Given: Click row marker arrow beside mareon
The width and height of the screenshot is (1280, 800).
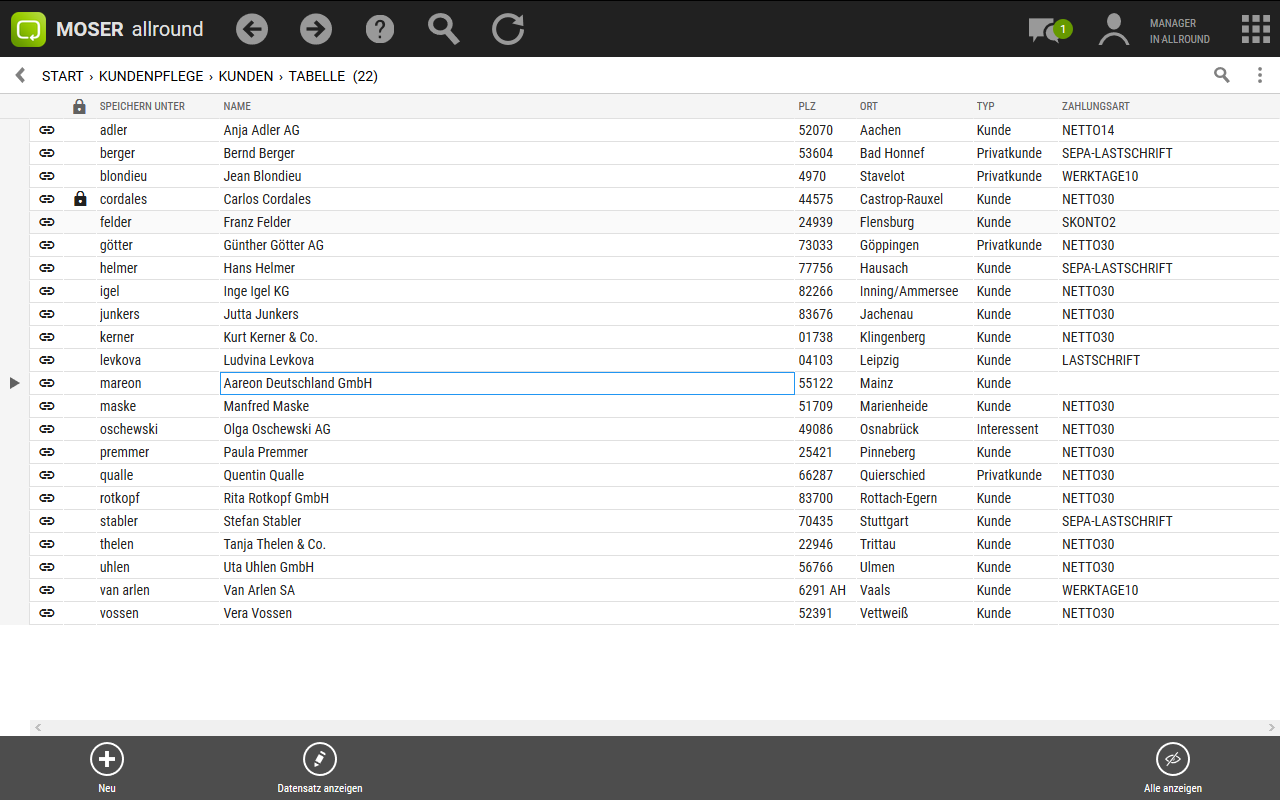Looking at the screenshot, I should click(x=14, y=383).
